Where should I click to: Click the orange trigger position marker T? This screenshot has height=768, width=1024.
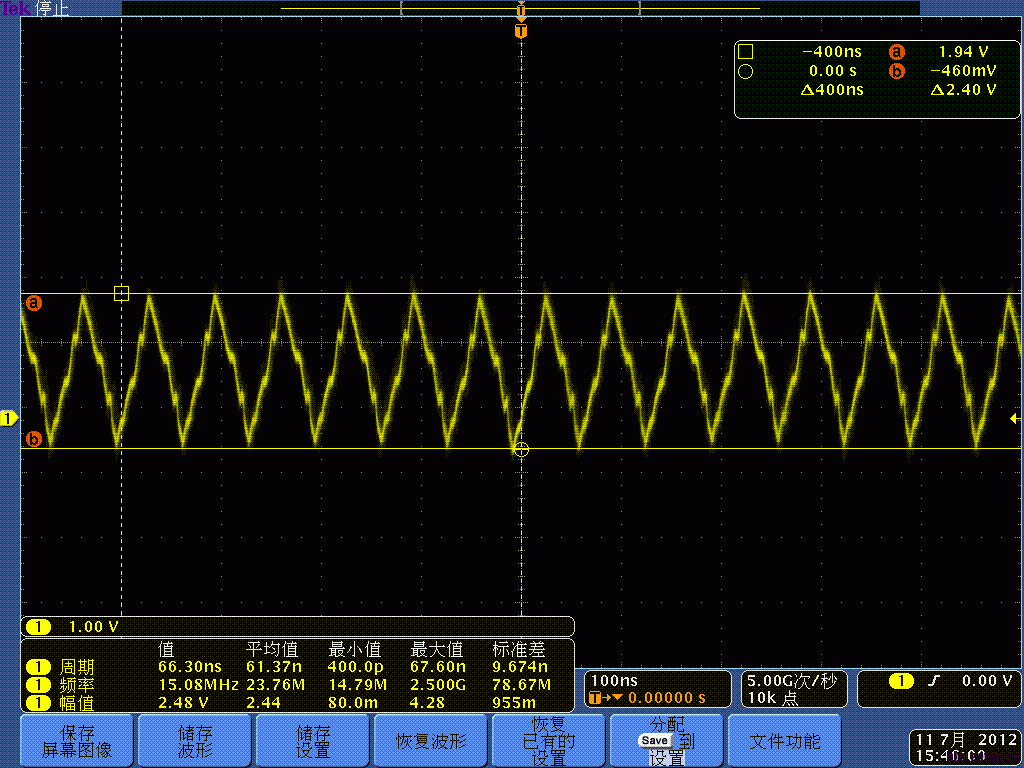click(520, 31)
